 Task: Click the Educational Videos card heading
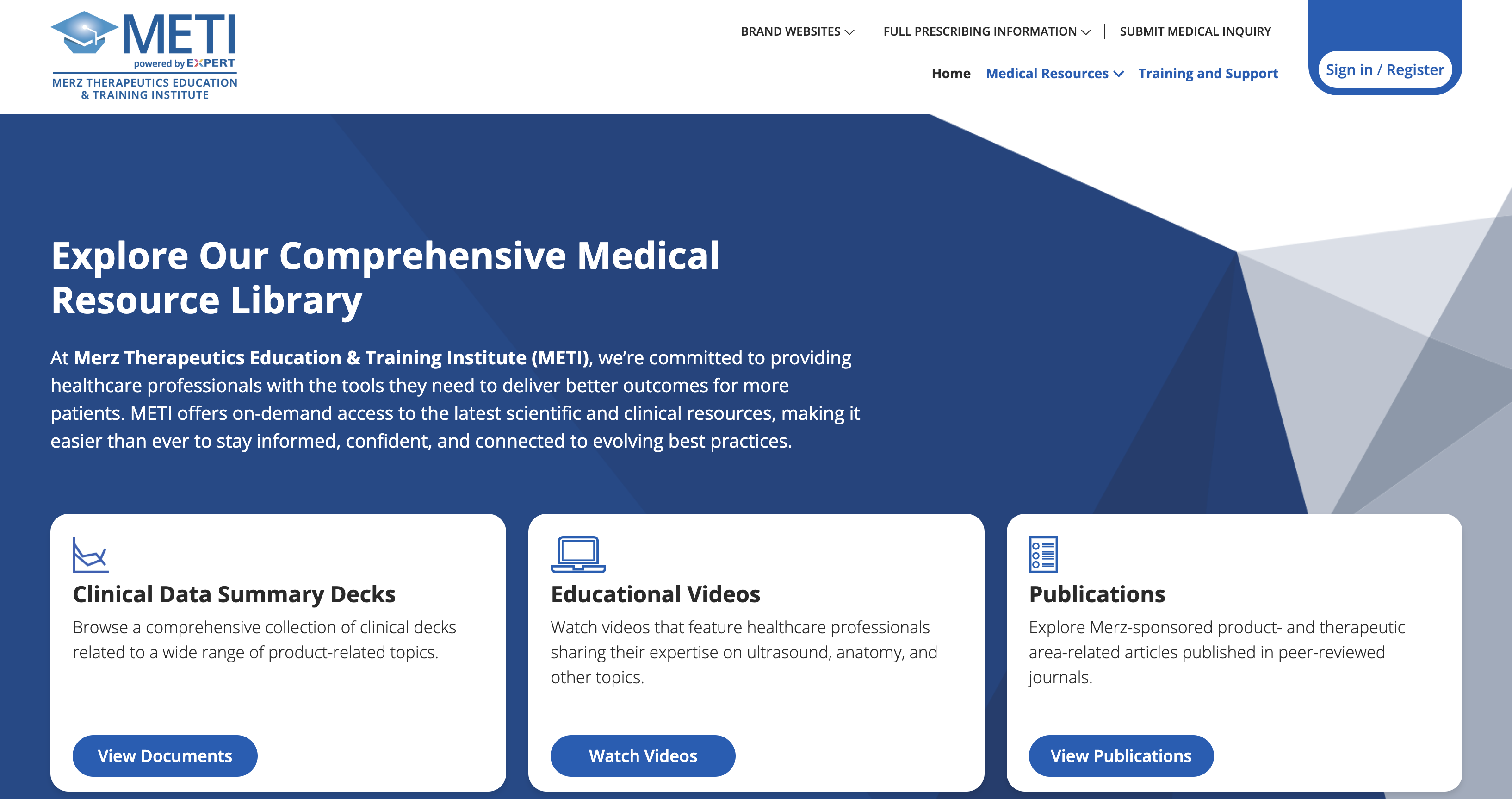[655, 594]
